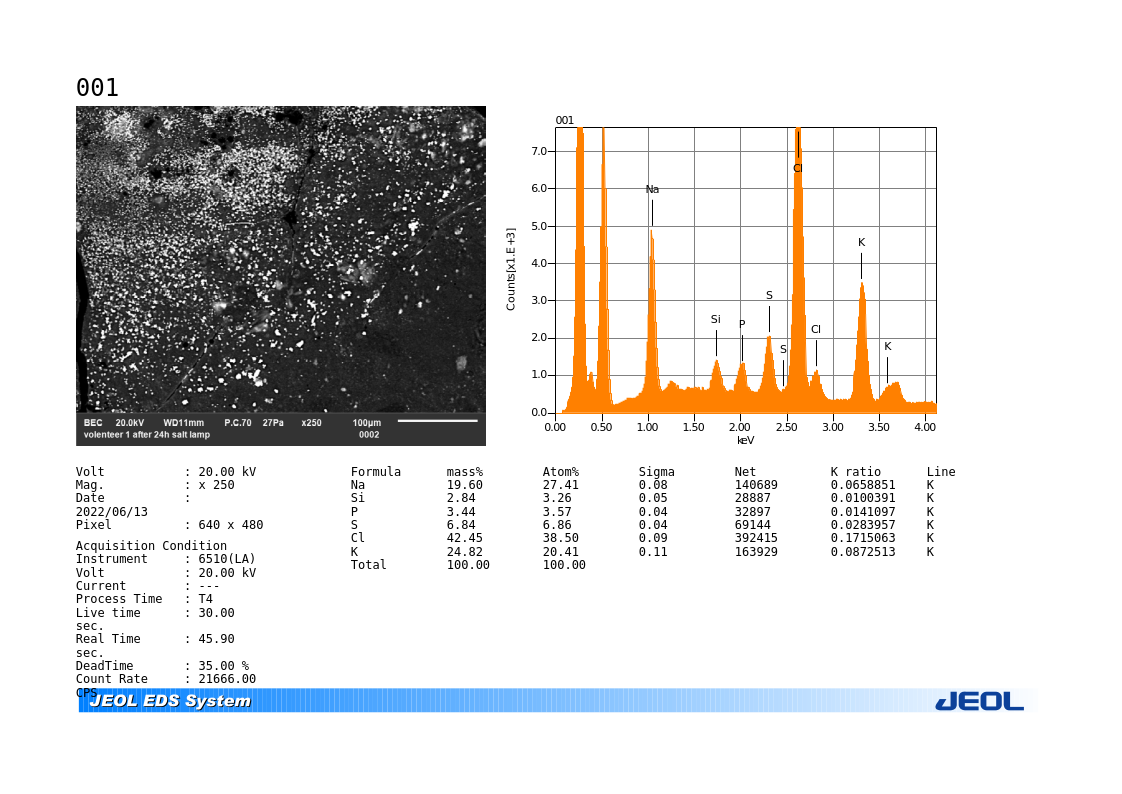The width and height of the screenshot is (1122, 794).
Task: Click the 100µm scale bar on micrograph
Action: (437, 421)
